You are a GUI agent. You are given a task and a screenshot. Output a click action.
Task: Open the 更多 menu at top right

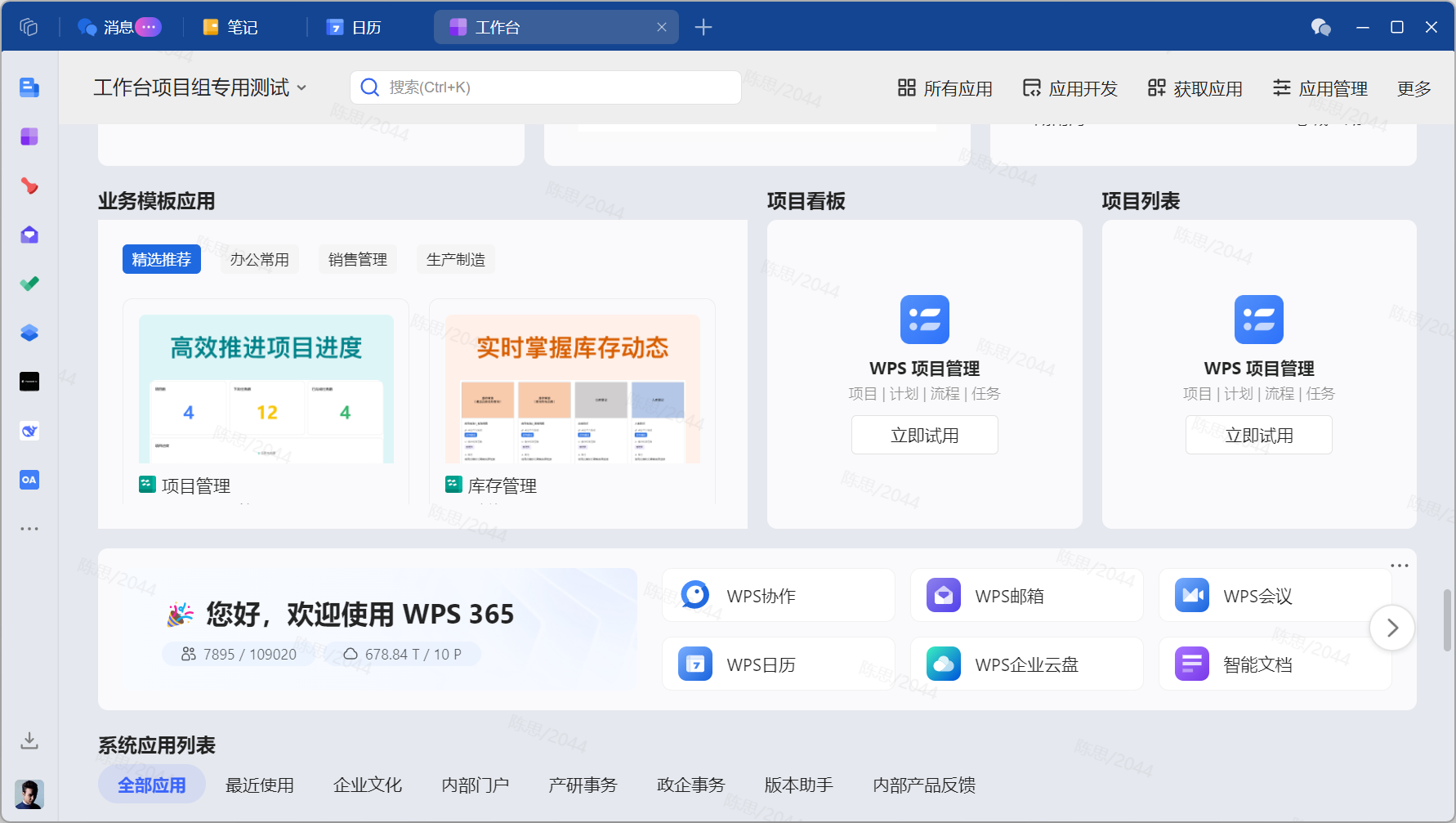pyautogui.click(x=1414, y=88)
